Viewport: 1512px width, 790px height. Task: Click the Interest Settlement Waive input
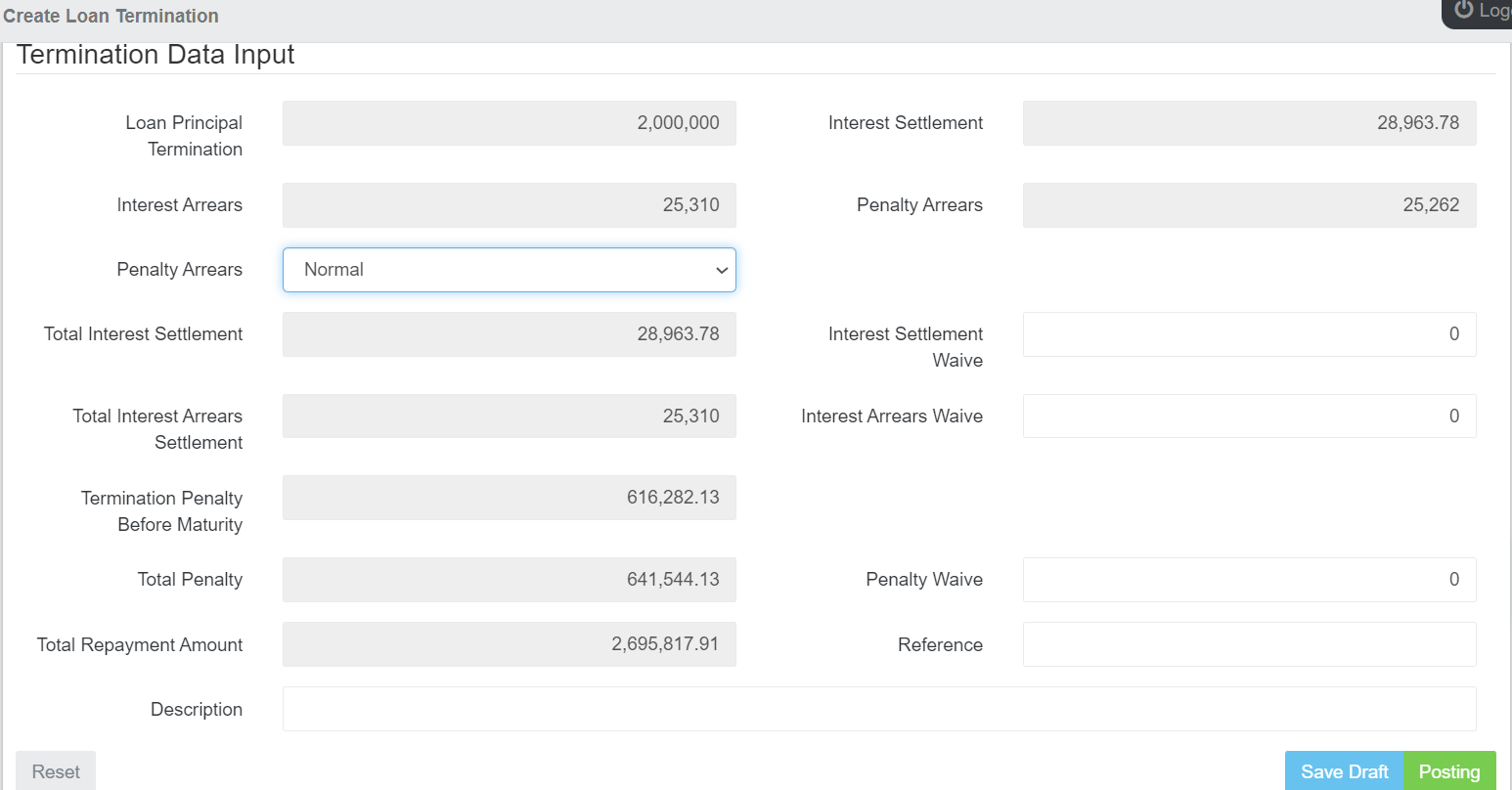pos(1249,334)
